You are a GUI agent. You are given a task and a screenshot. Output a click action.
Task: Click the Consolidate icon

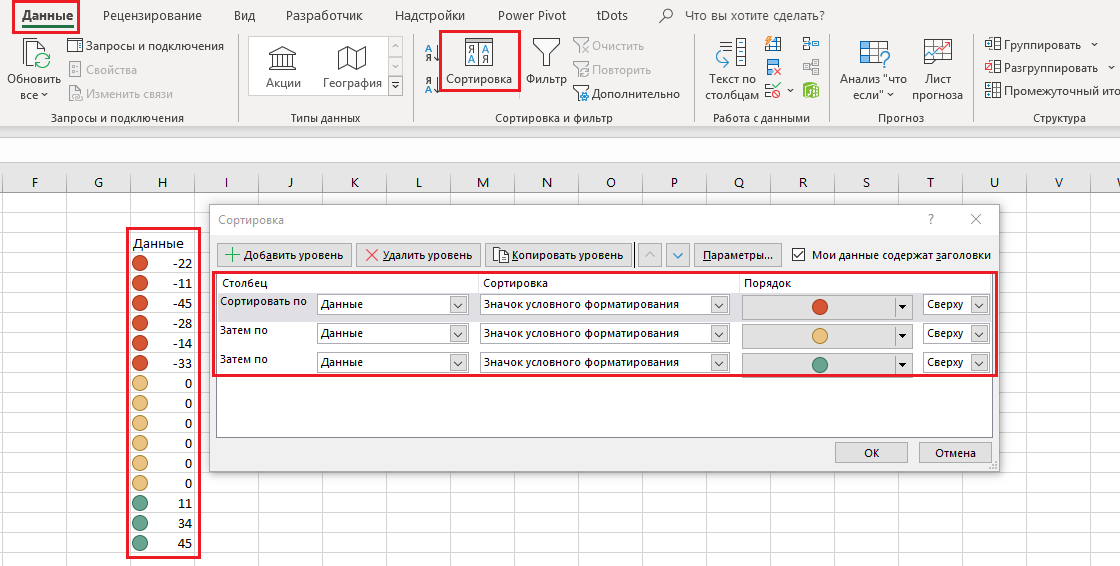tap(811, 44)
